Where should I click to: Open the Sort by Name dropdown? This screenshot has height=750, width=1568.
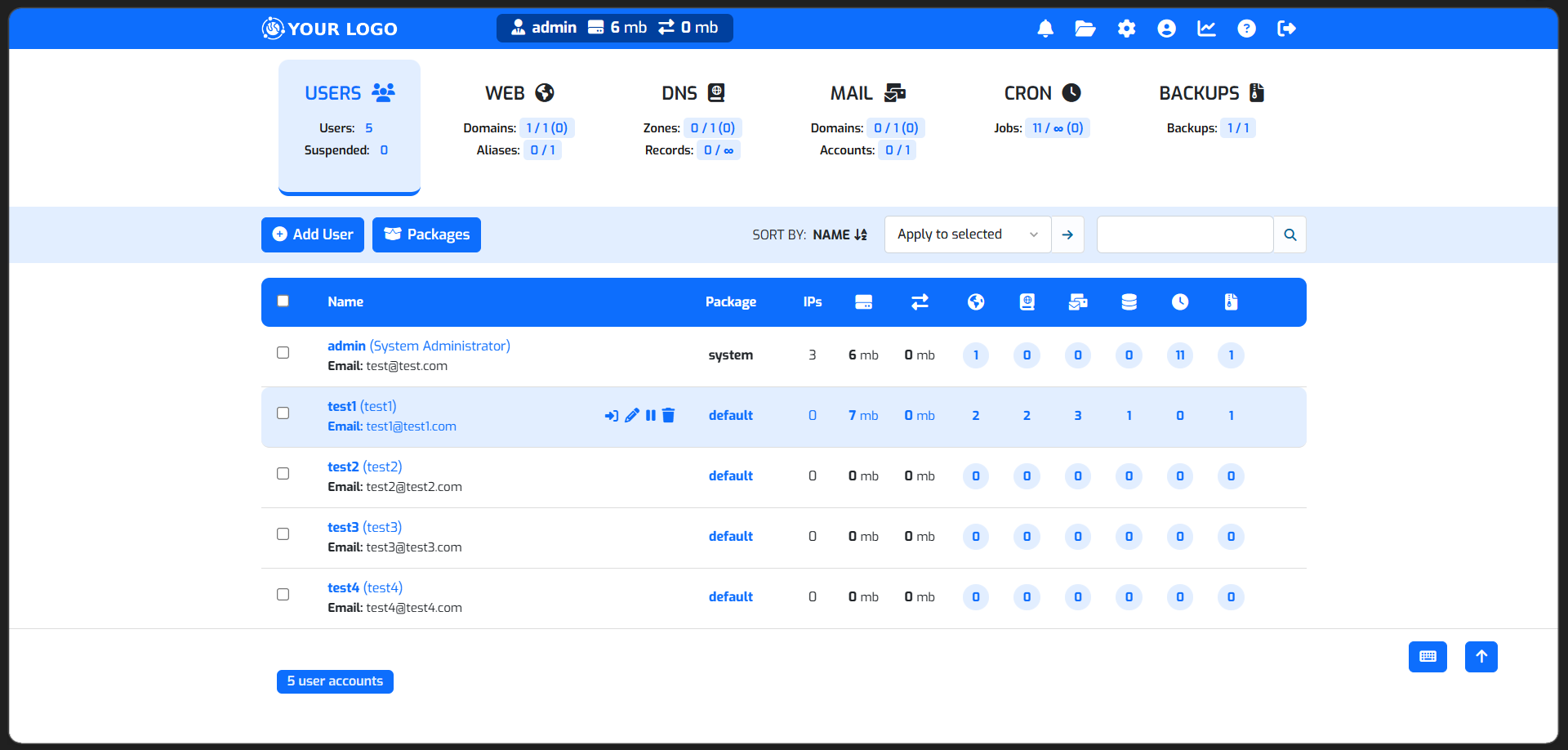click(840, 234)
